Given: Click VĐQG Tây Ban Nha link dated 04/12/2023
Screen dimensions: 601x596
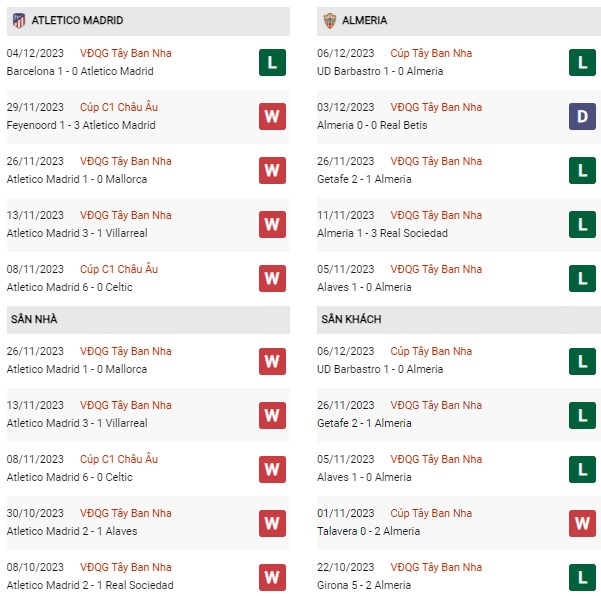Looking at the screenshot, I should [x=126, y=53].
